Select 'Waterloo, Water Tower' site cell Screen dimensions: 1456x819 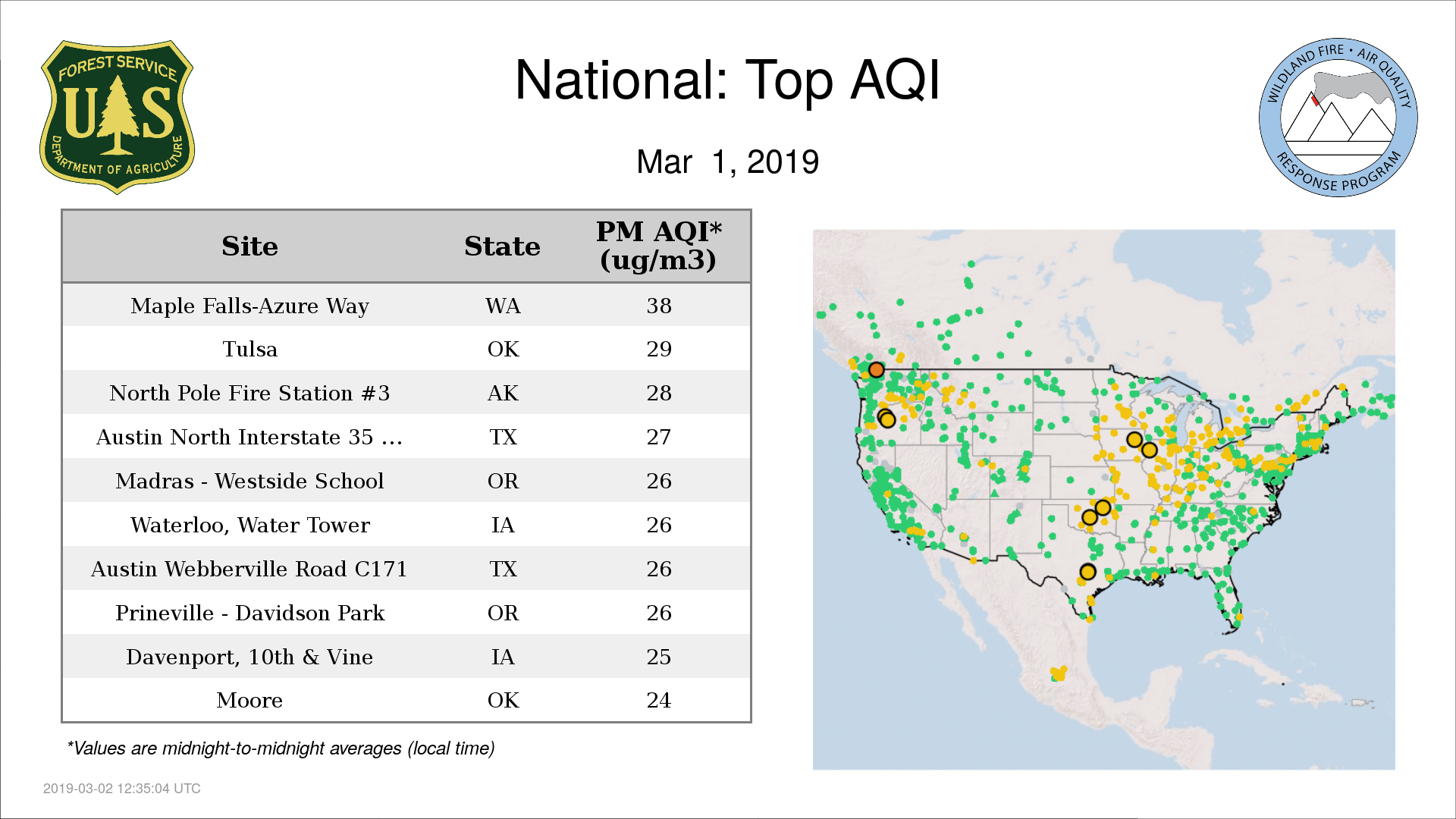click(249, 526)
